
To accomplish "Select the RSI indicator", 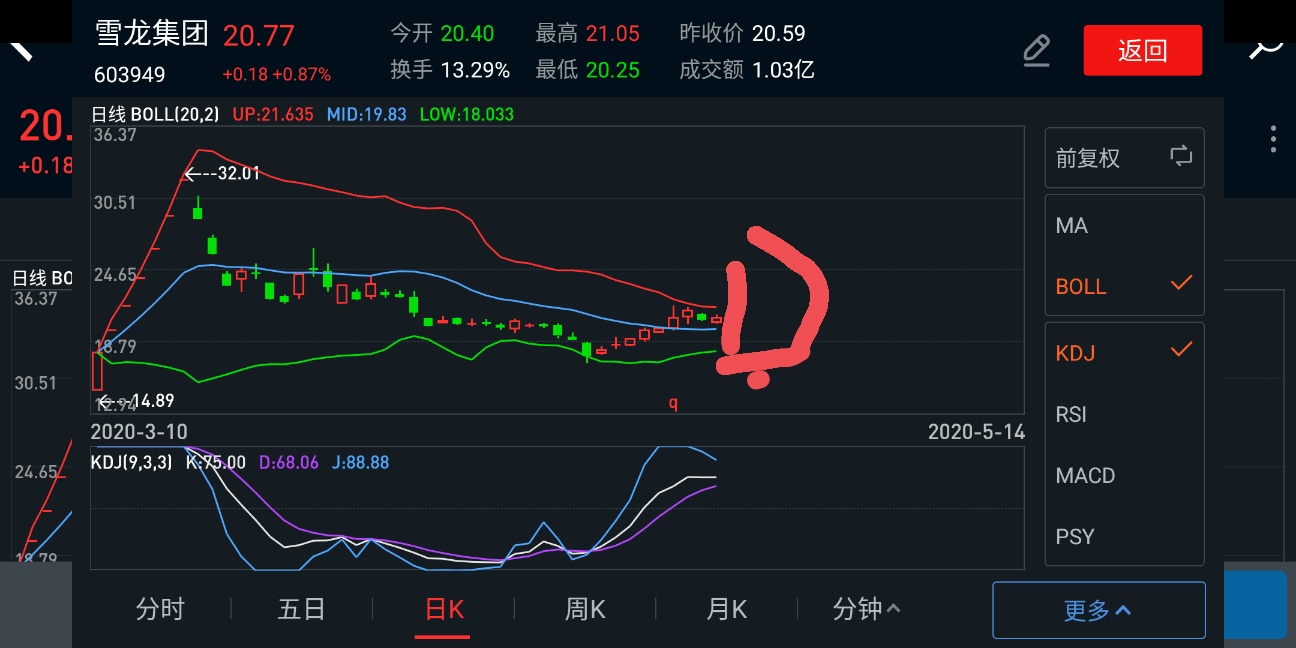I will (x=1071, y=414).
